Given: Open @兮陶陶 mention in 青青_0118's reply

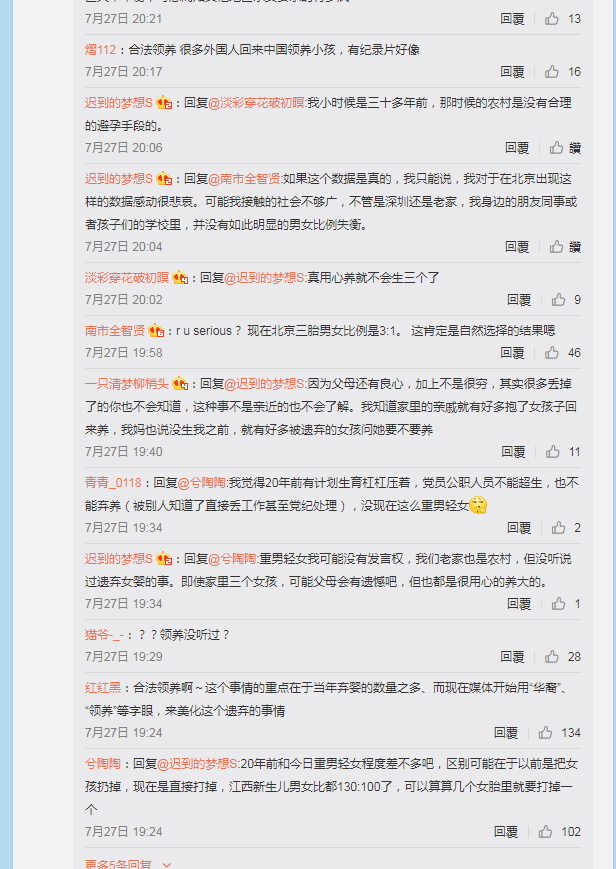Looking at the screenshot, I should (x=202, y=483).
